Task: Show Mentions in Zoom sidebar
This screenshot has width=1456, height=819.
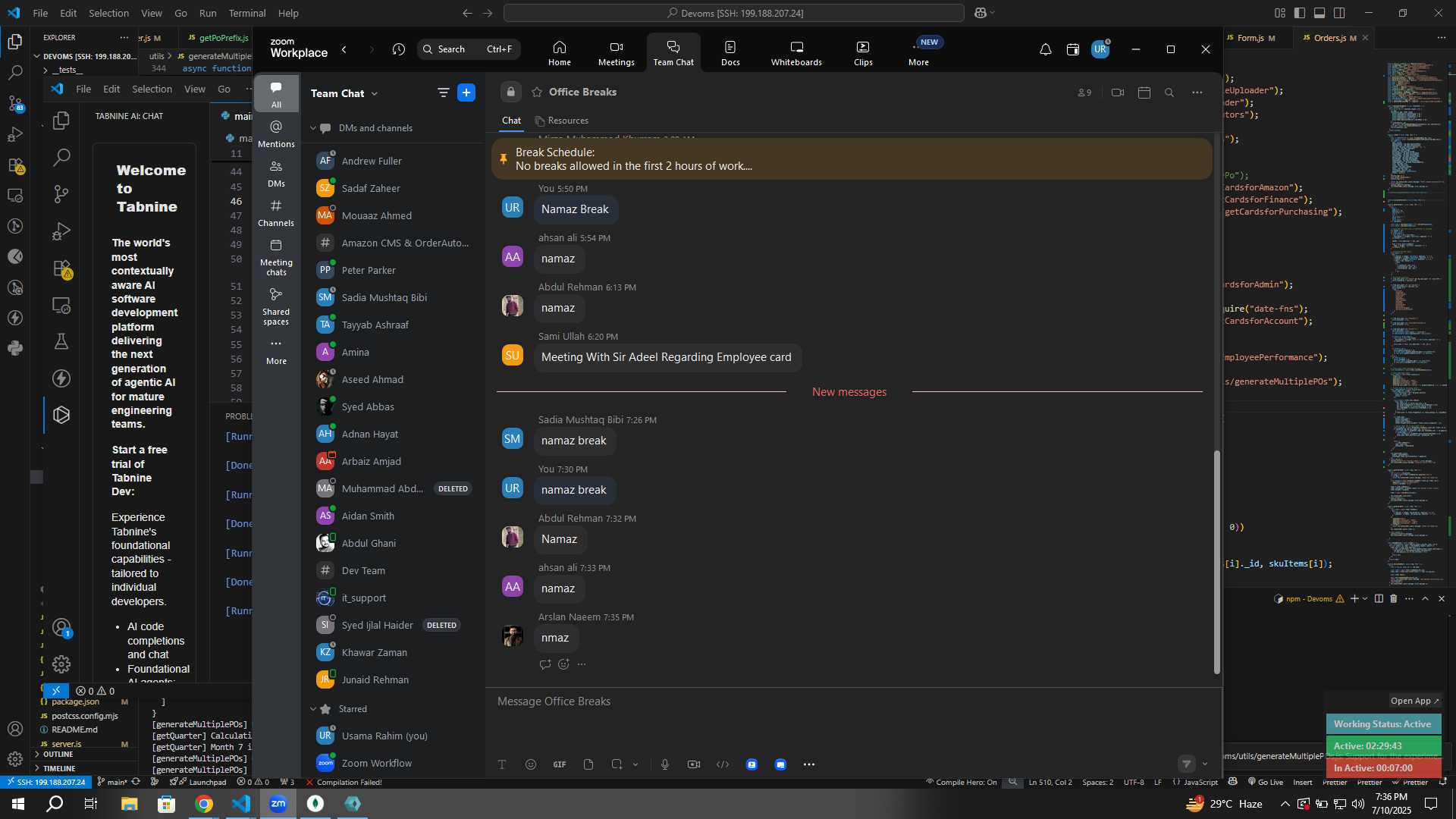Action: point(276,133)
